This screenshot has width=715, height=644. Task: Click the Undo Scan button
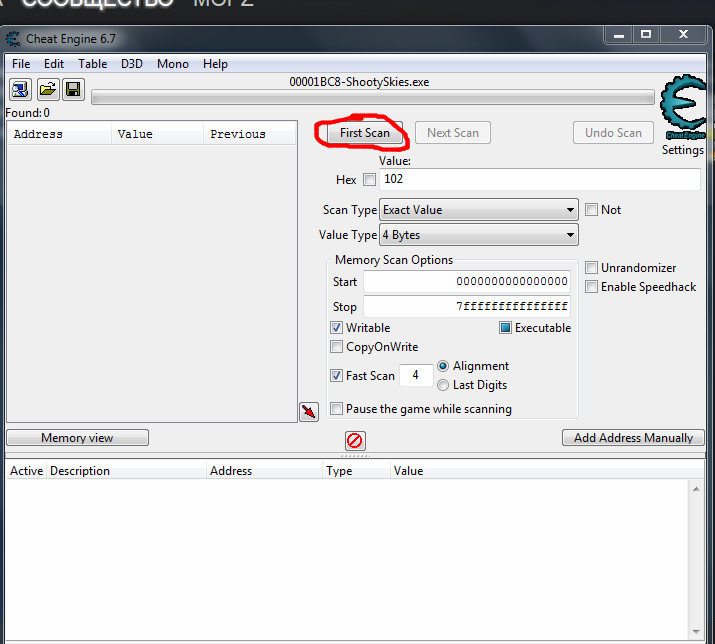click(x=613, y=133)
